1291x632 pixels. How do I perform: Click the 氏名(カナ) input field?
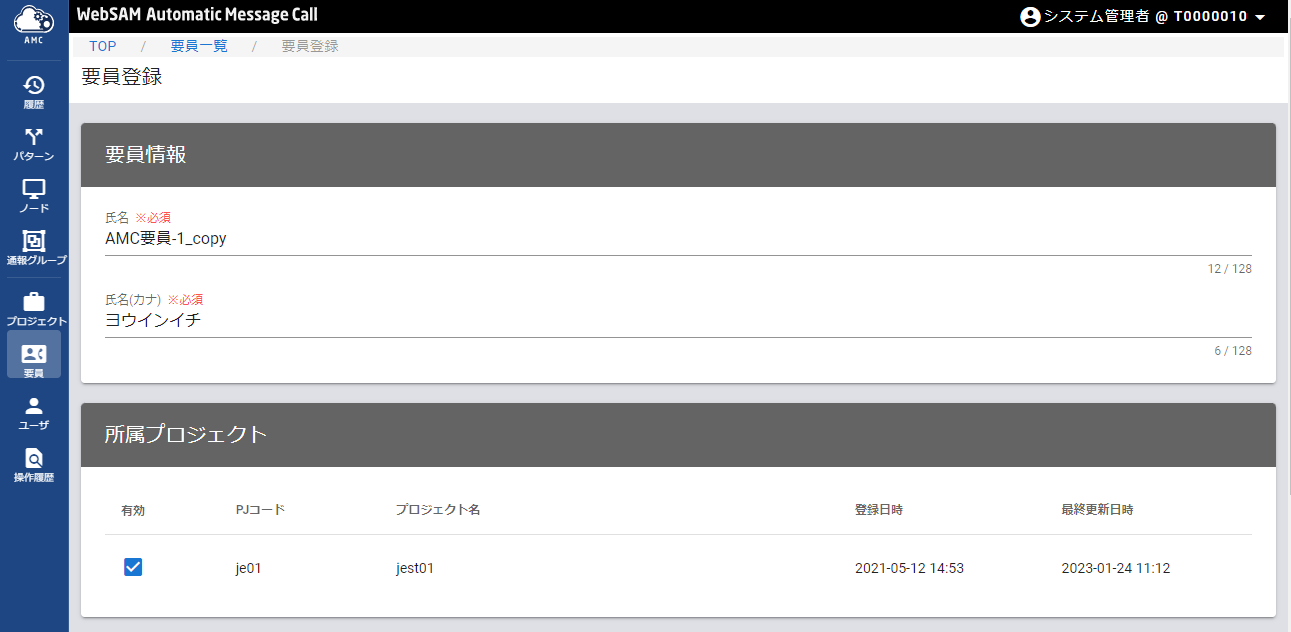point(678,321)
